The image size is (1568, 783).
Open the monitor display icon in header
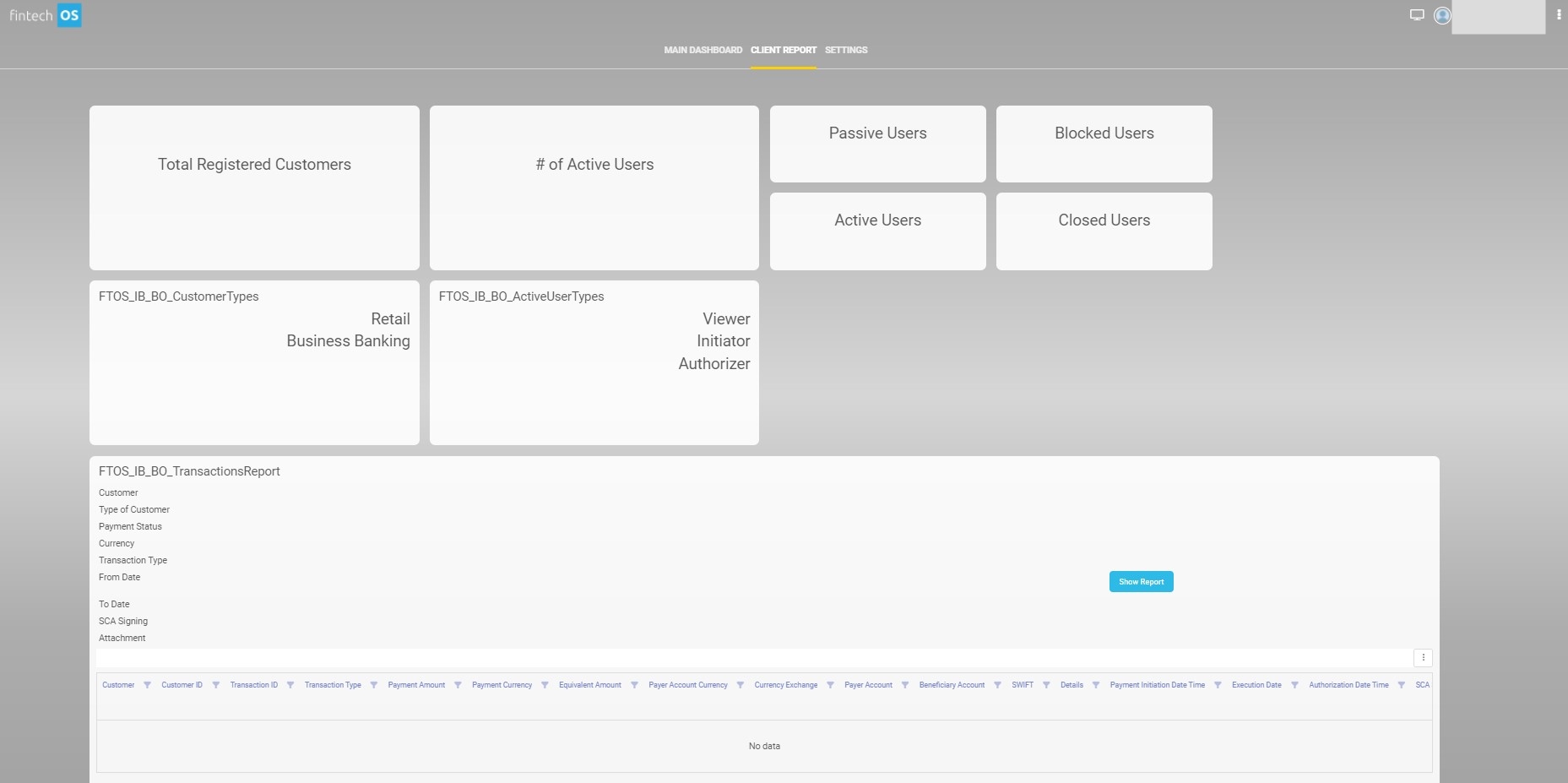tap(1417, 15)
